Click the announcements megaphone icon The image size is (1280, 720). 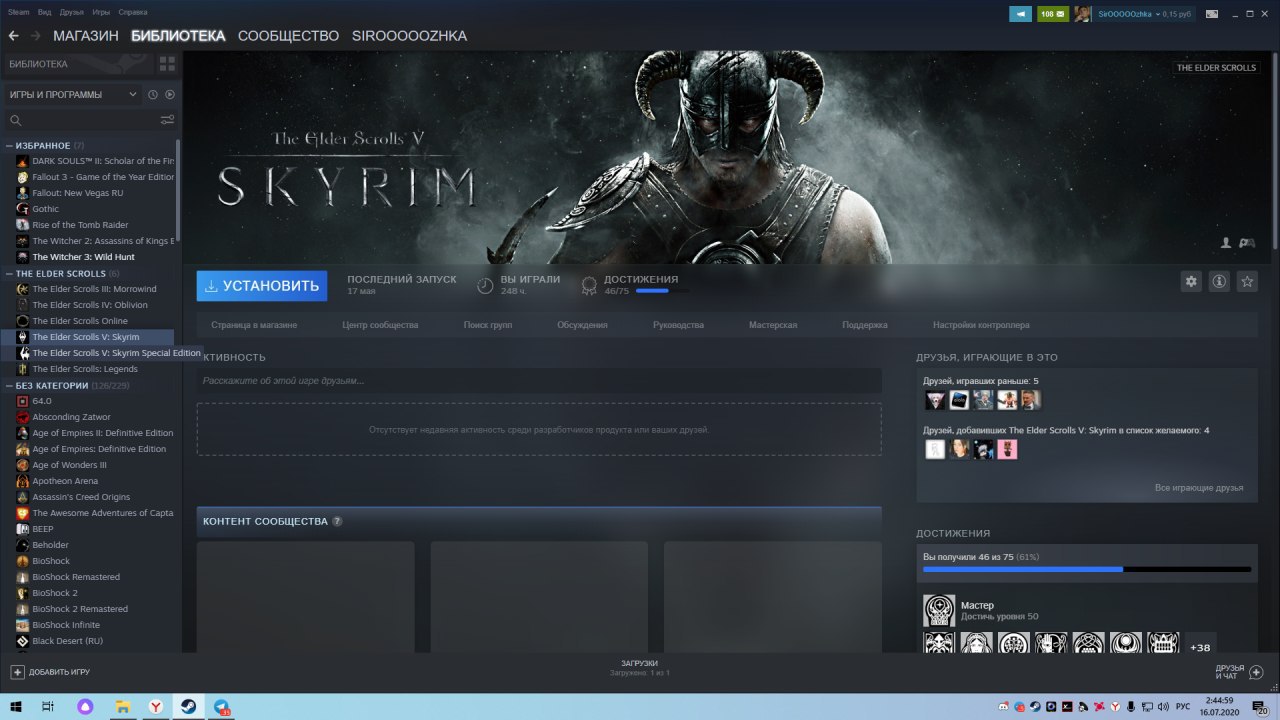pos(1020,14)
